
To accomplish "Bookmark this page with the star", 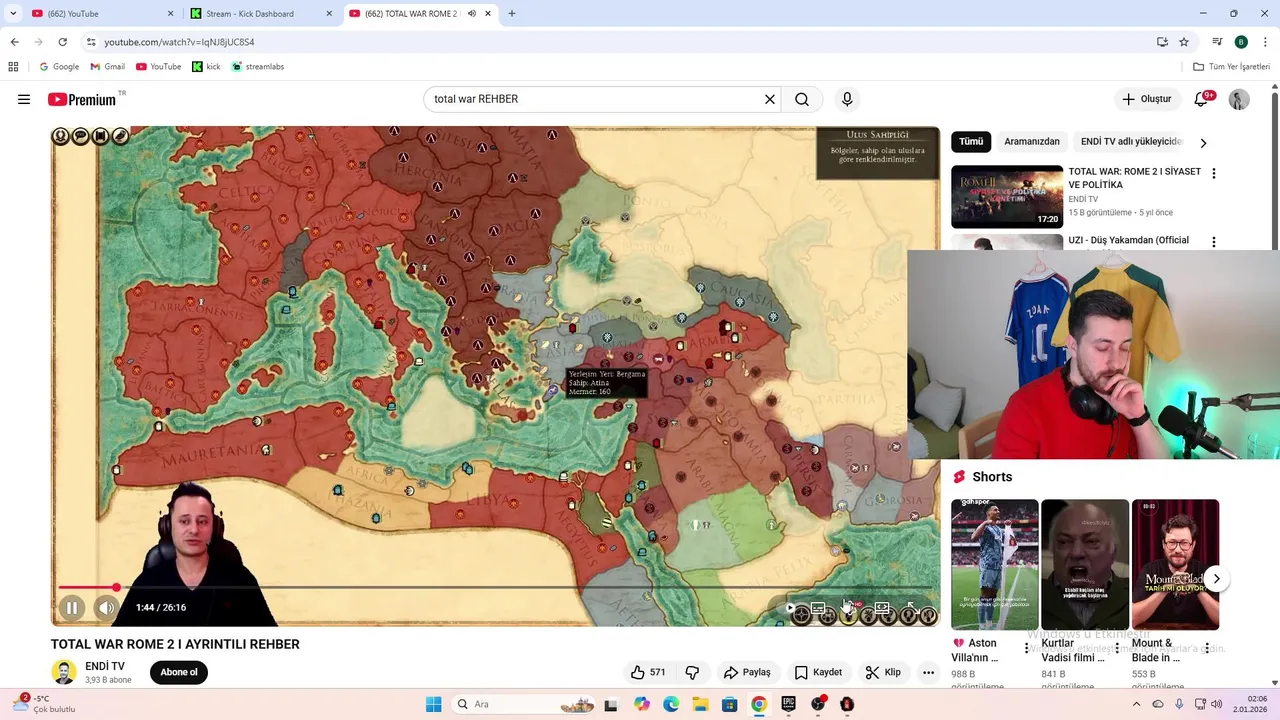I will tap(1184, 42).
